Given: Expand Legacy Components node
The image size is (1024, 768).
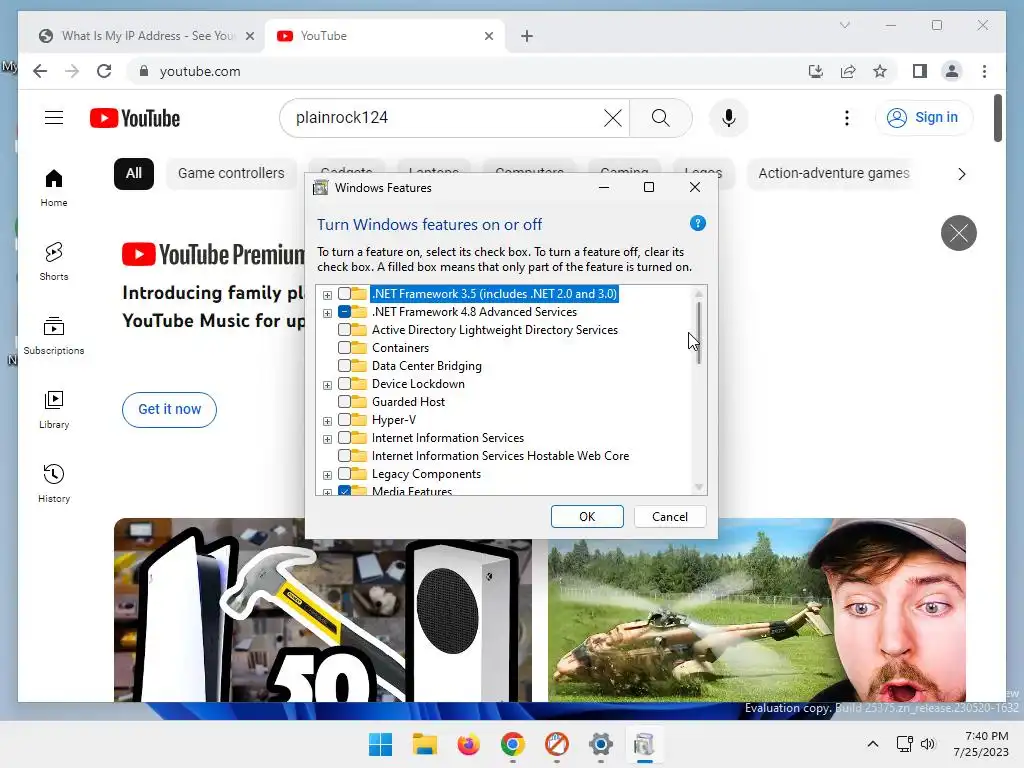Looking at the screenshot, I should coord(327,475).
